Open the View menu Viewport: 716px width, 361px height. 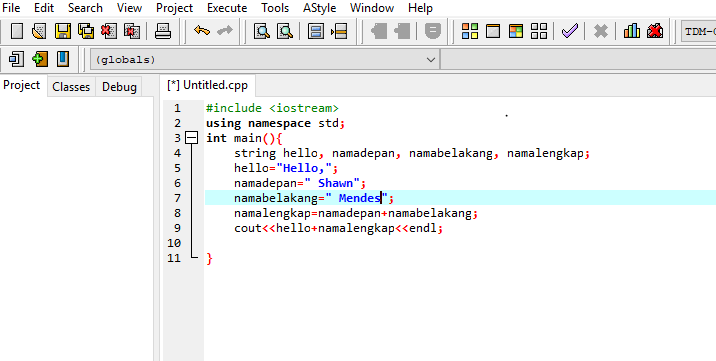pos(129,8)
